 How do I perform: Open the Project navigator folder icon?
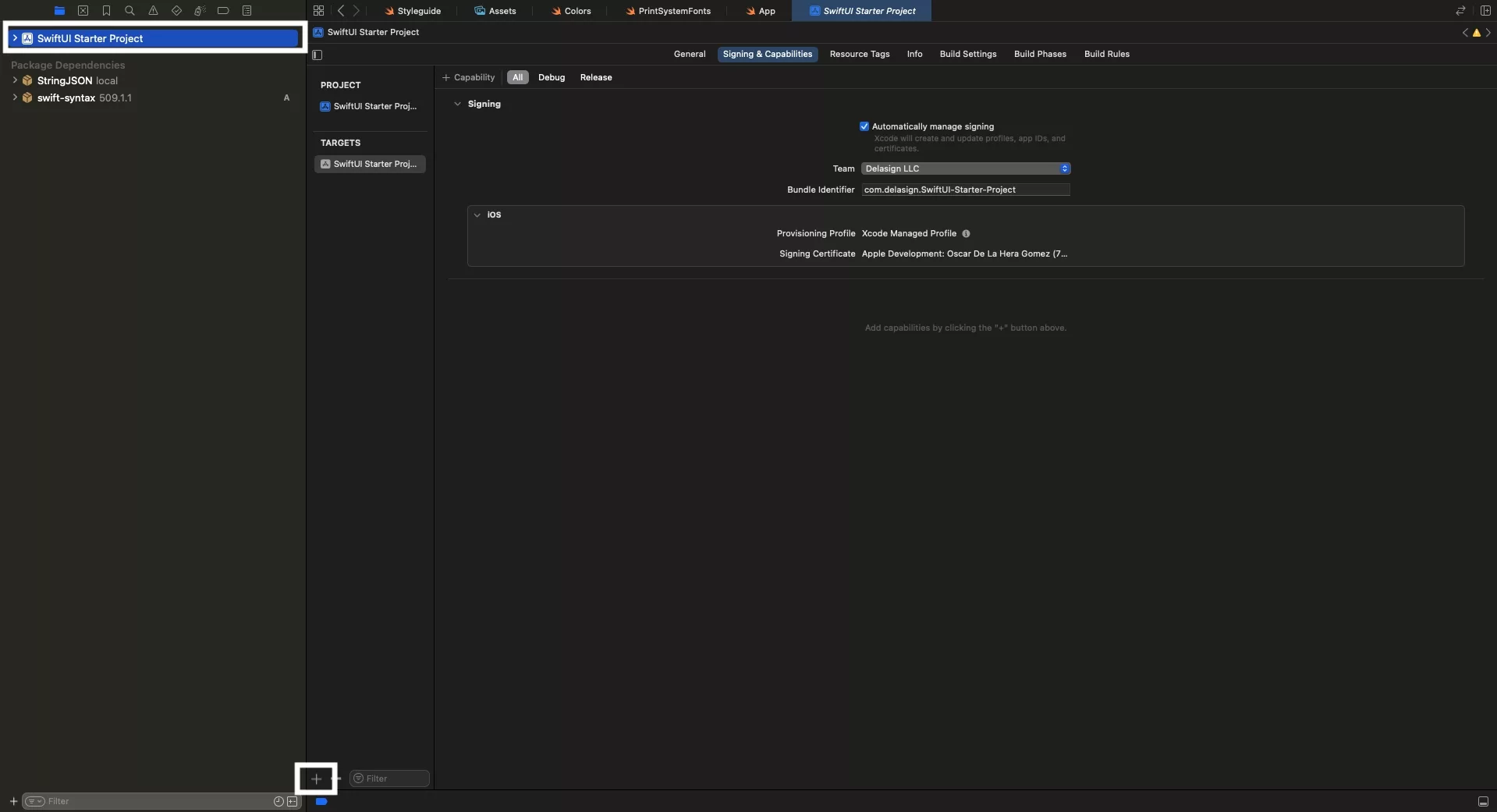click(59, 11)
